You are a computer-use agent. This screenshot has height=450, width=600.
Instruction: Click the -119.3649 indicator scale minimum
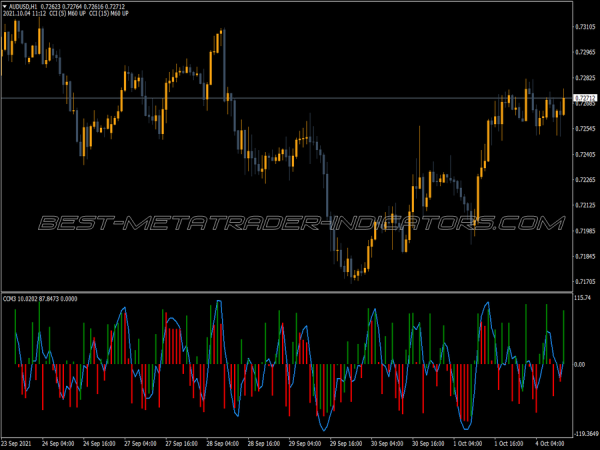586,434
